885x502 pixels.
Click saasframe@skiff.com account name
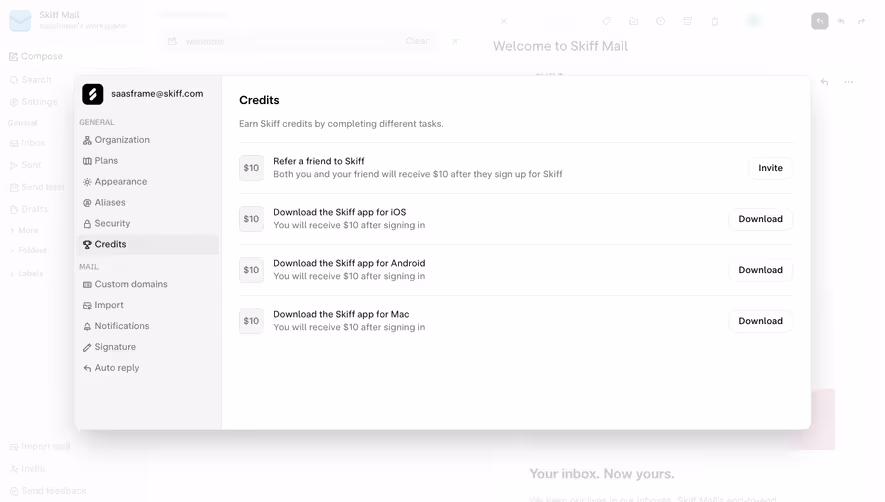click(x=157, y=94)
